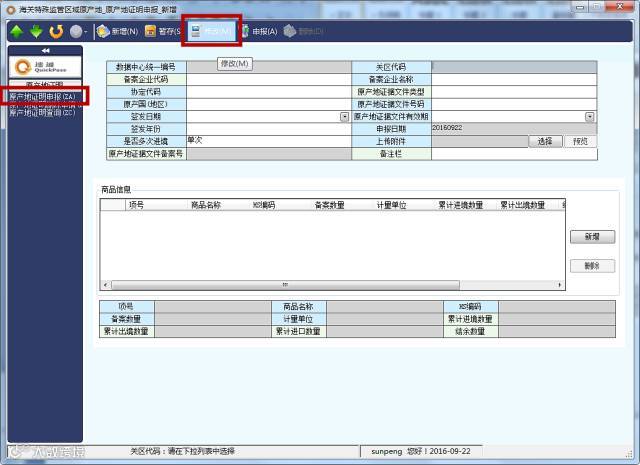The width and height of the screenshot is (640, 465).
Task: Open the 原产地证据文件有效期 date dropdown arrow
Action: pyautogui.click(x=590, y=117)
